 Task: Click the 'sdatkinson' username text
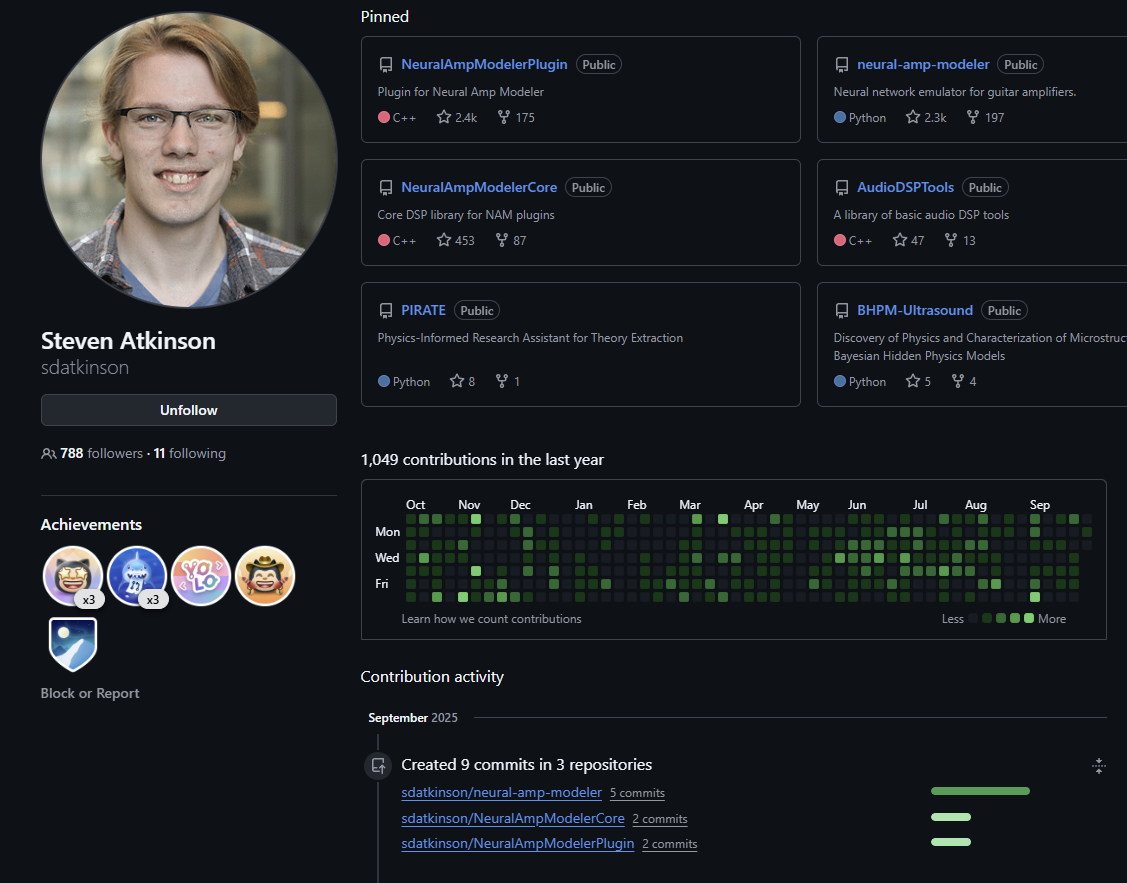click(85, 367)
